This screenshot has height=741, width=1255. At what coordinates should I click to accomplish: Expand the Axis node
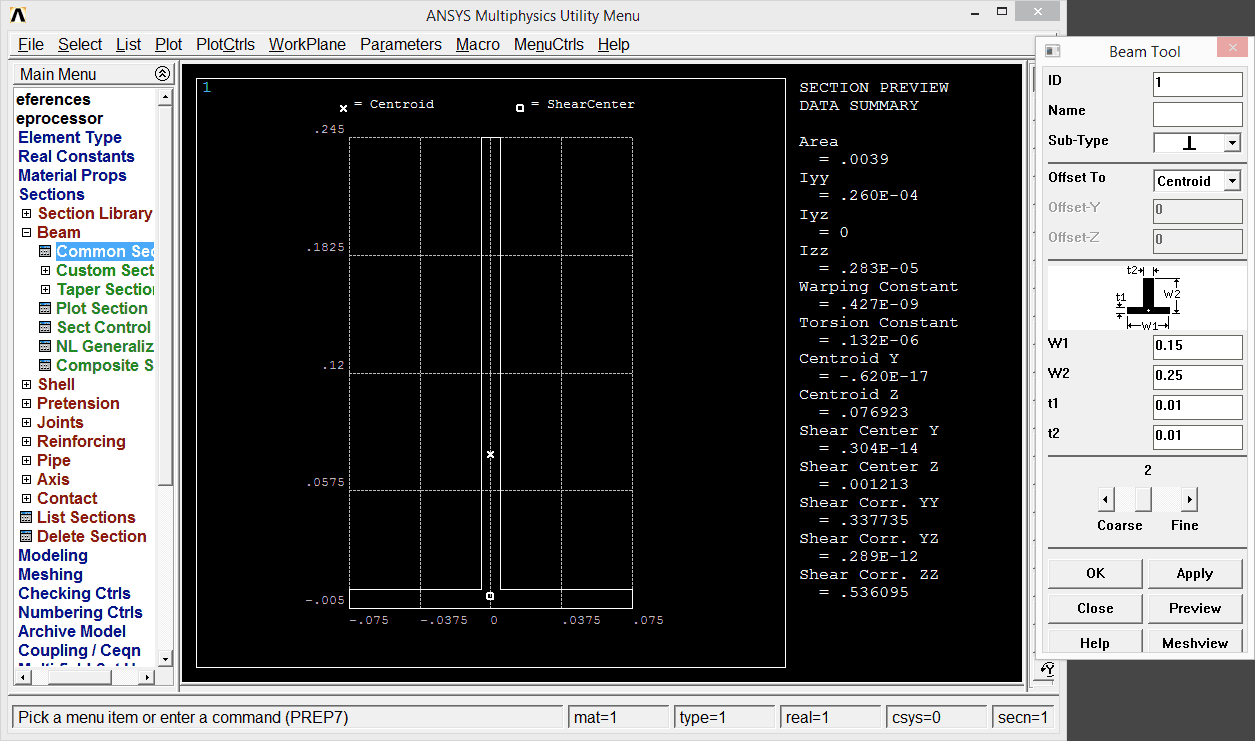pos(27,480)
